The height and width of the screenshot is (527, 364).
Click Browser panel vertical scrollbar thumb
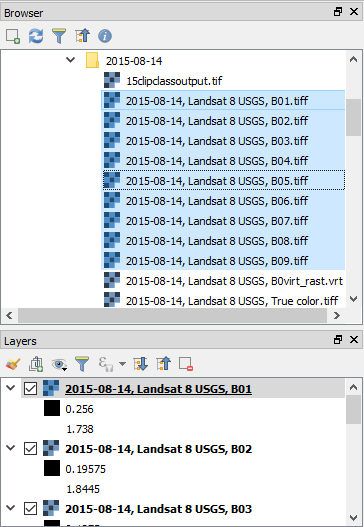[x=354, y=117]
